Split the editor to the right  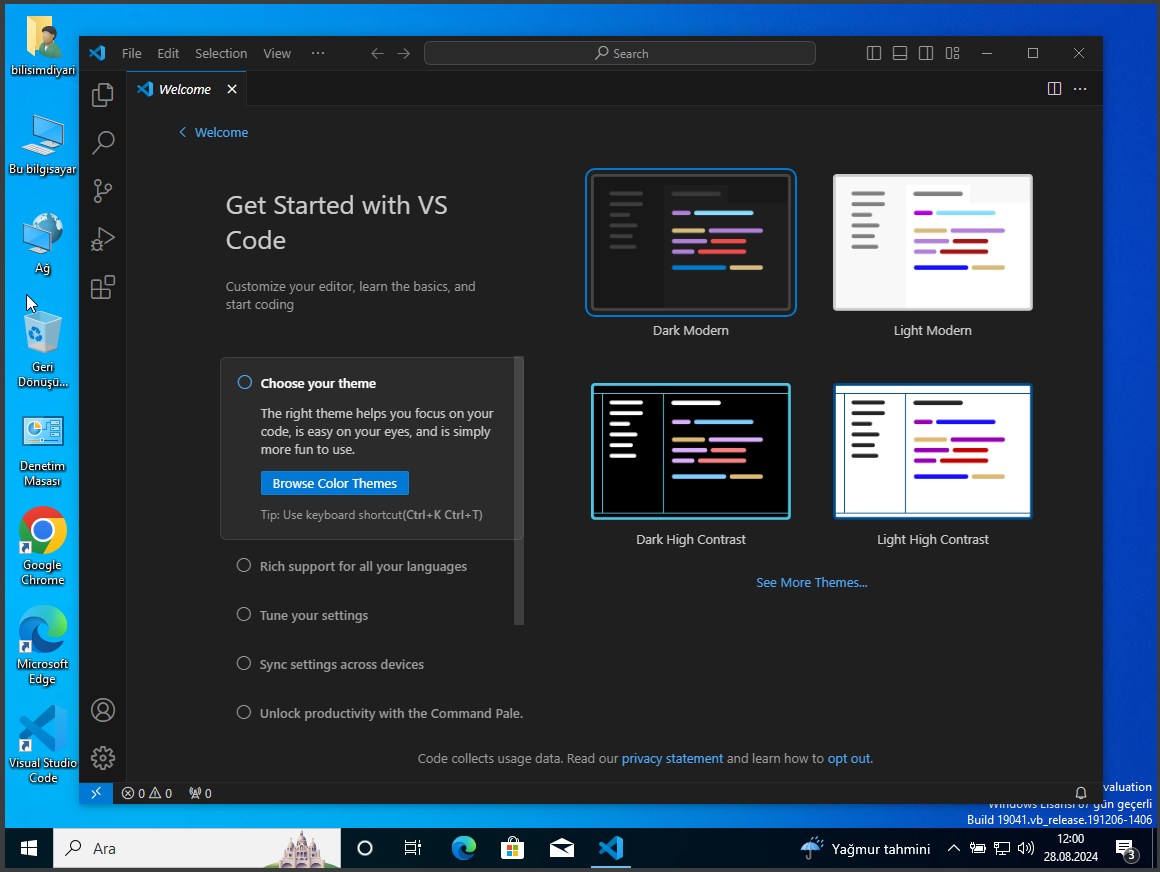tap(1054, 89)
